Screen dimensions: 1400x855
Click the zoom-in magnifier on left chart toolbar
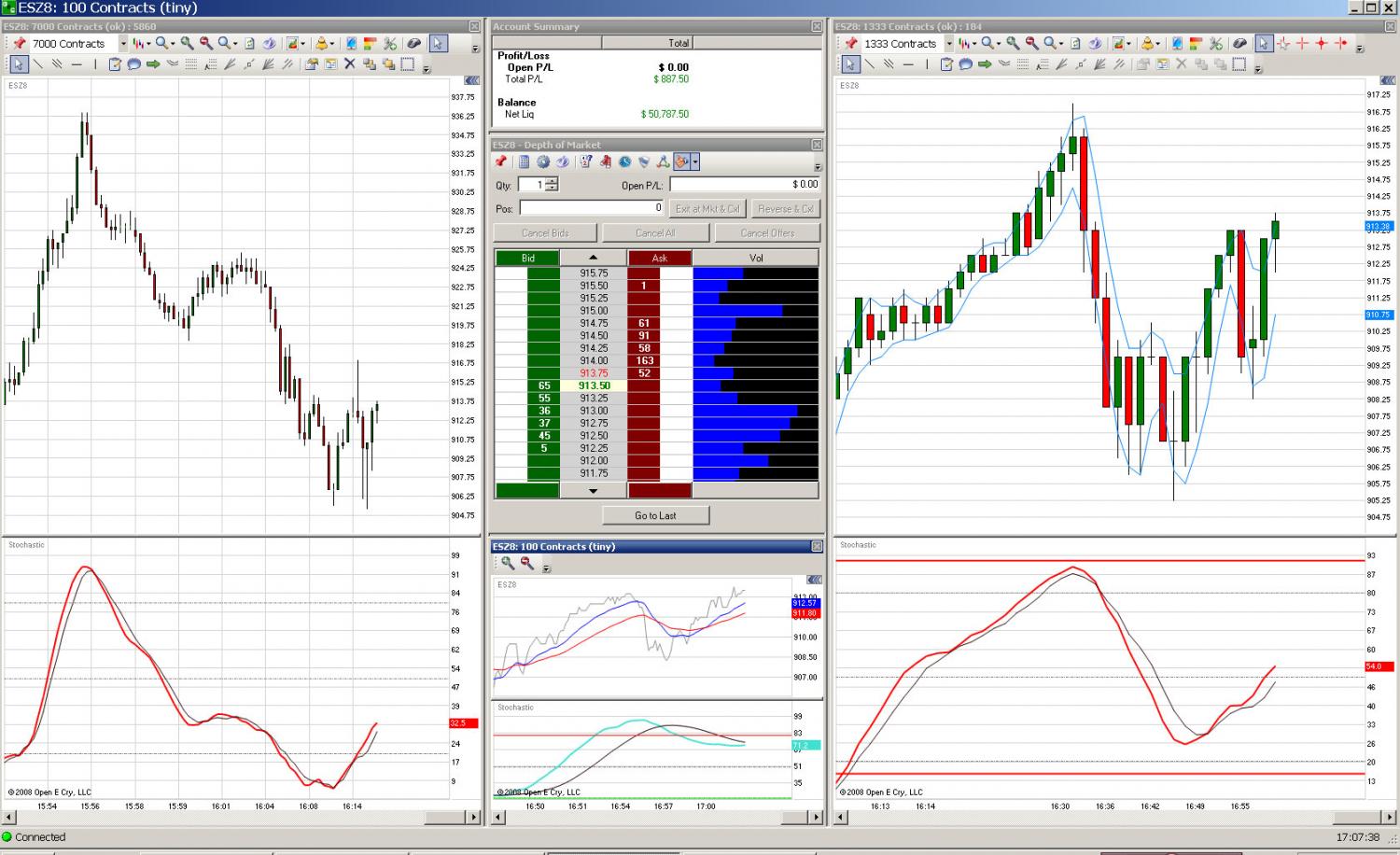[187, 43]
